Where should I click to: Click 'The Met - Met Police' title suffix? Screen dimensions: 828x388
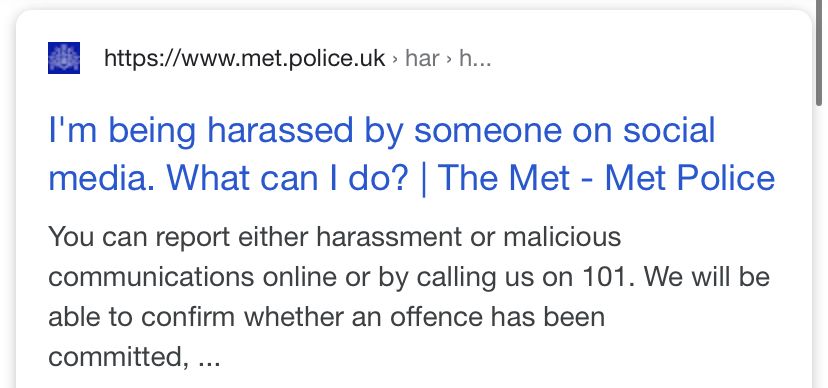tap(606, 178)
